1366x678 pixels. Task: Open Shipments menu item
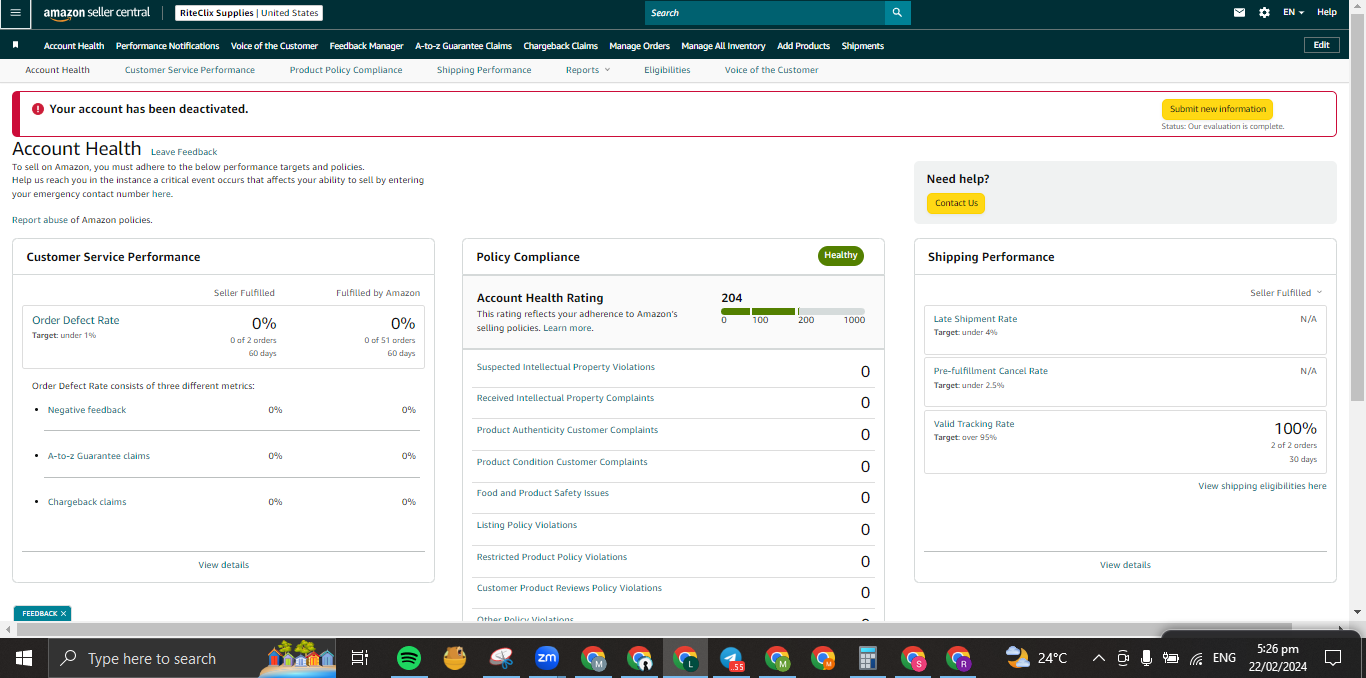coord(863,46)
